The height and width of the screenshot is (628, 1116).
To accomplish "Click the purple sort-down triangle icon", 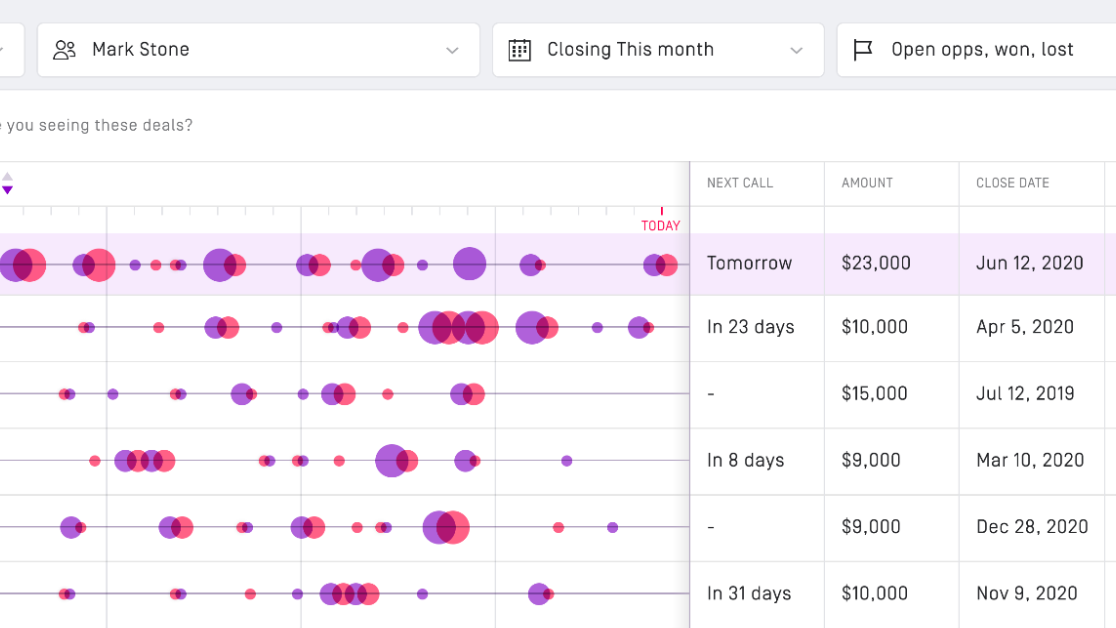I will 7,190.
